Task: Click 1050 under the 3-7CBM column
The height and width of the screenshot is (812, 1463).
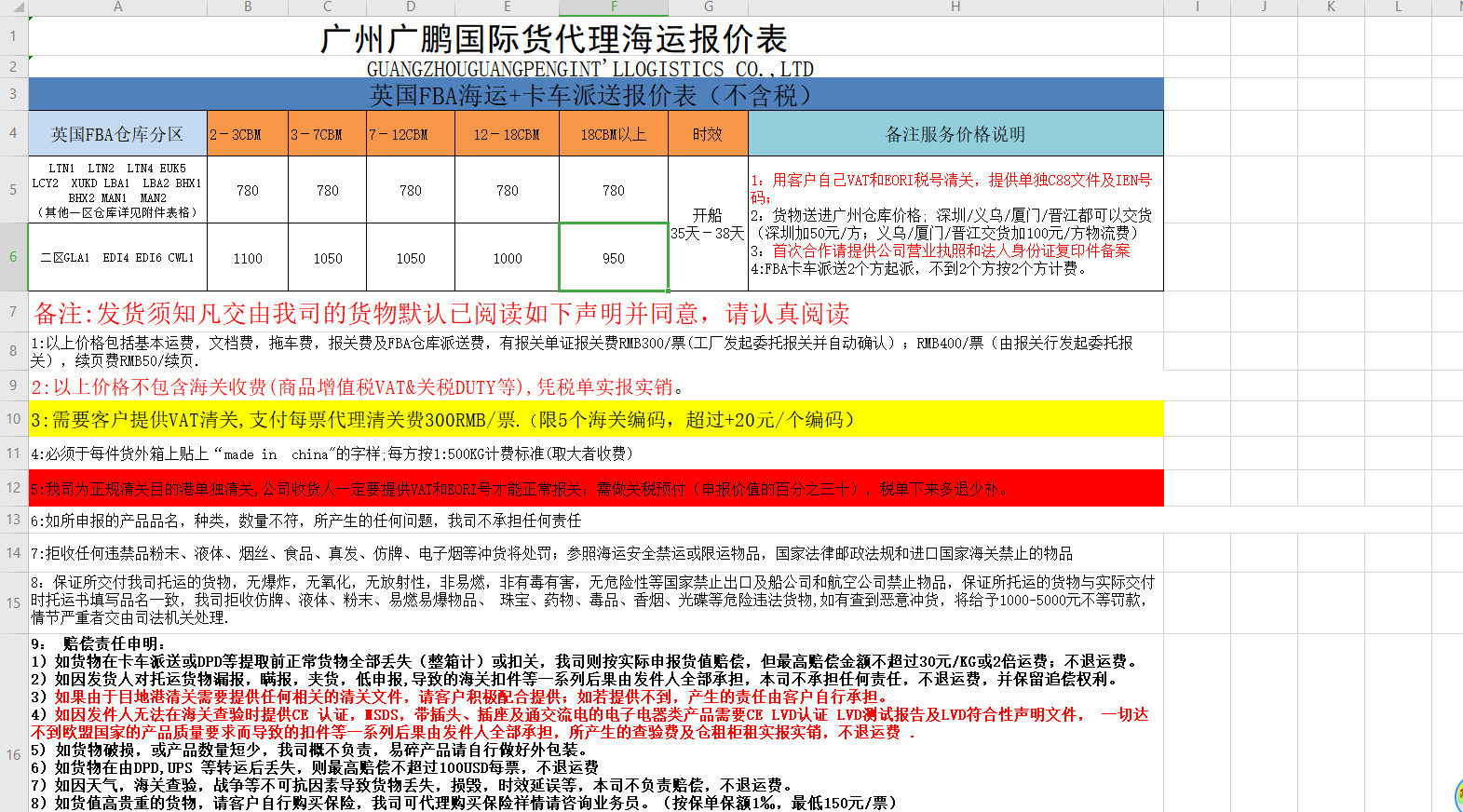Action: coord(328,258)
